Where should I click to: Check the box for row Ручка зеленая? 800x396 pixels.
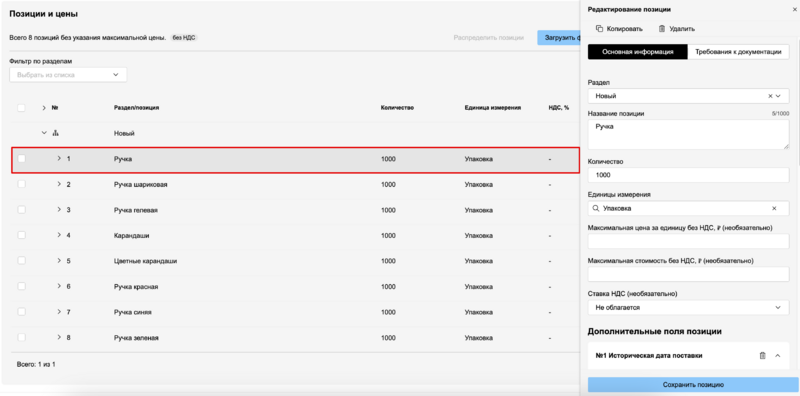(x=21, y=337)
